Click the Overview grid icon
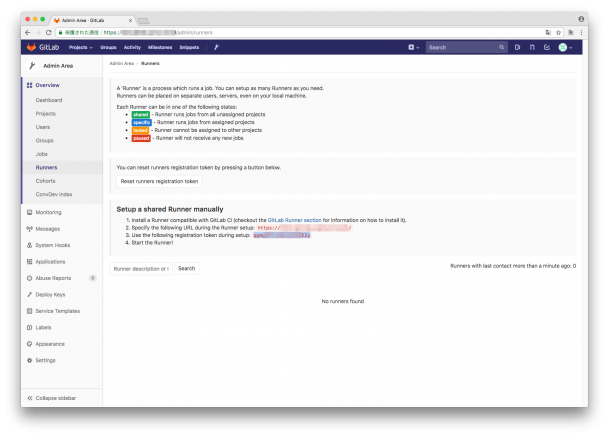 (x=30, y=85)
